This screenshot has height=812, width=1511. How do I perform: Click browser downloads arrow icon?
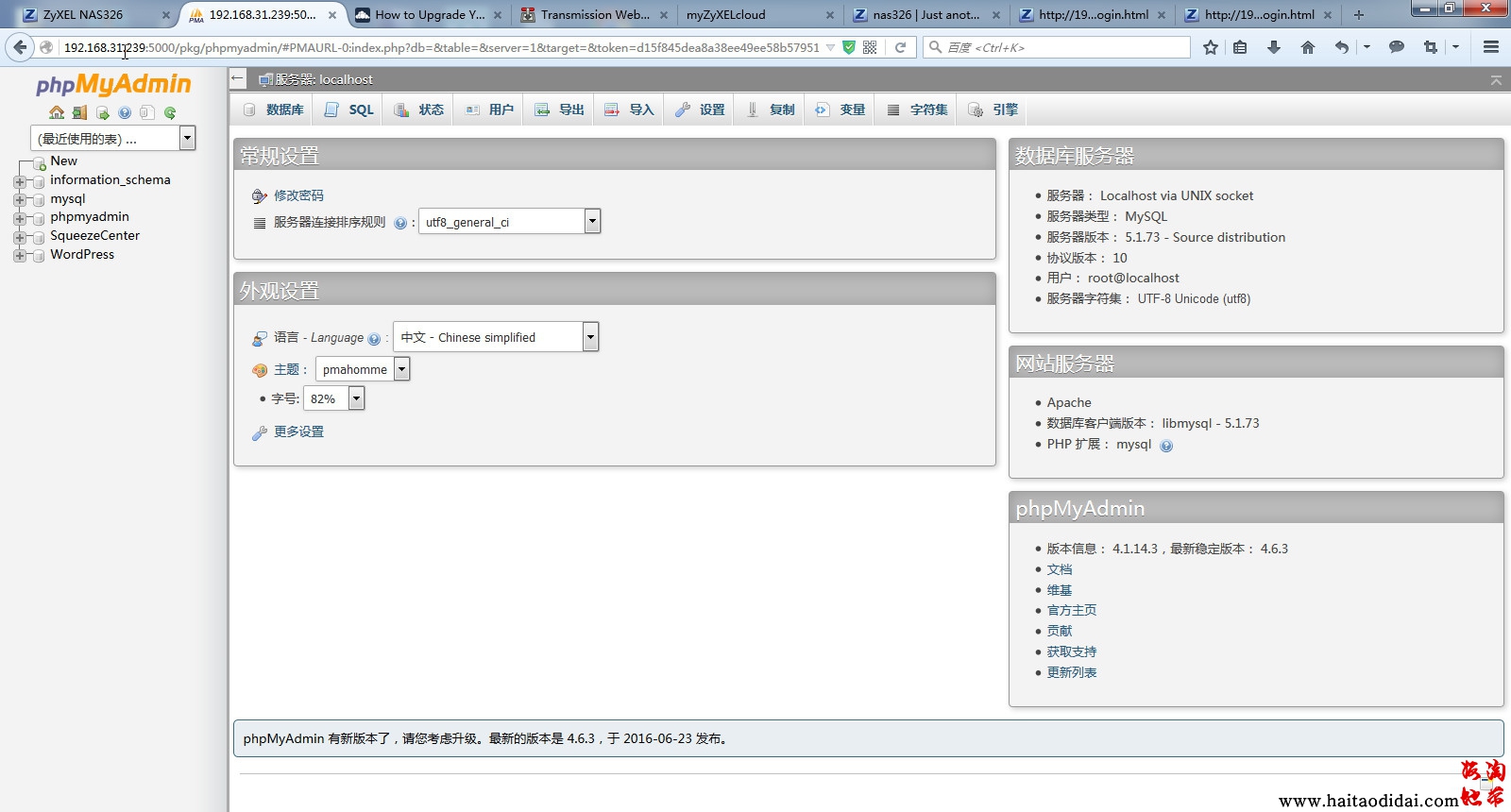pos(1273,47)
